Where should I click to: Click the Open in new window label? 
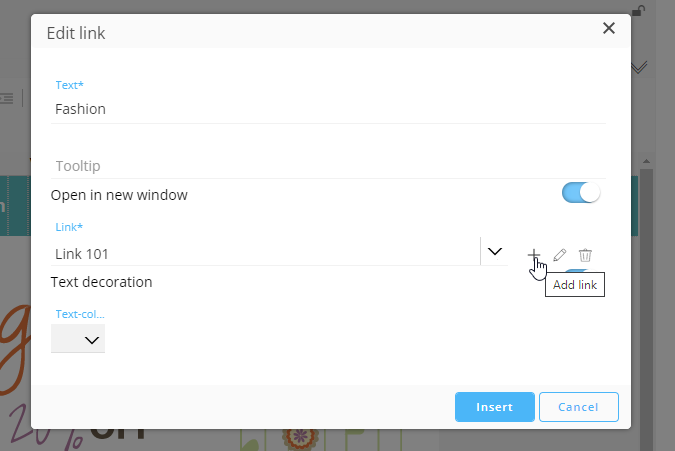pyautogui.click(x=119, y=195)
